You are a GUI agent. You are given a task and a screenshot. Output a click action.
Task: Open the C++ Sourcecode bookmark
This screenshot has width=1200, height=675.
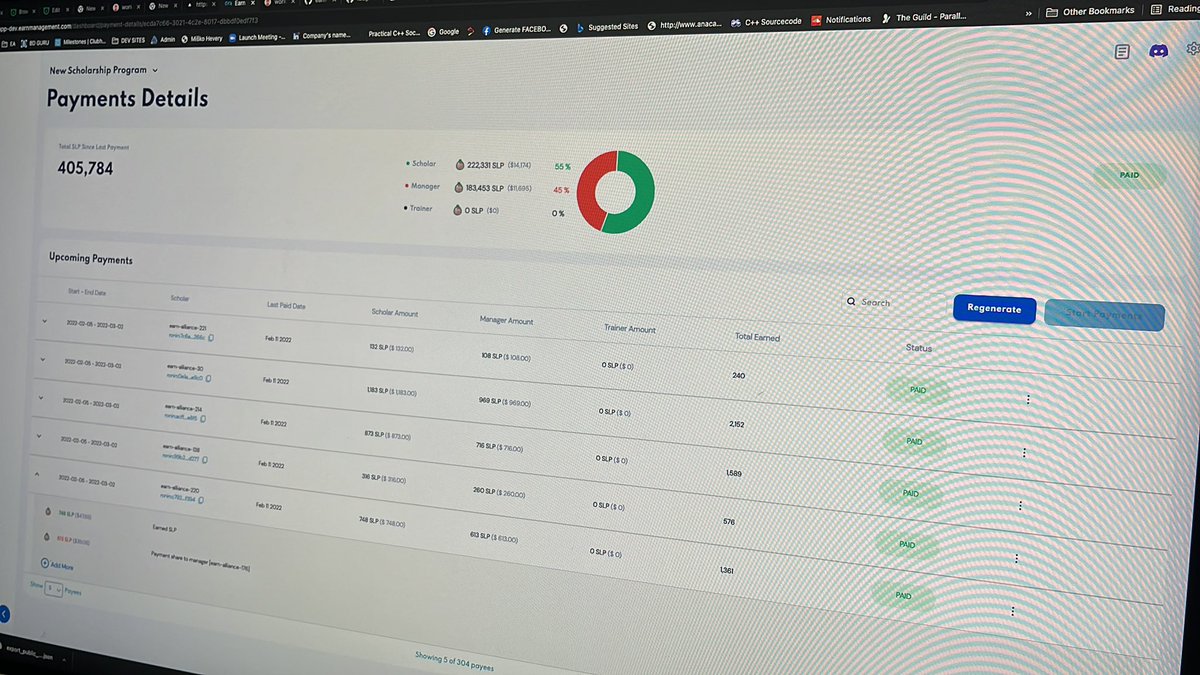767,21
